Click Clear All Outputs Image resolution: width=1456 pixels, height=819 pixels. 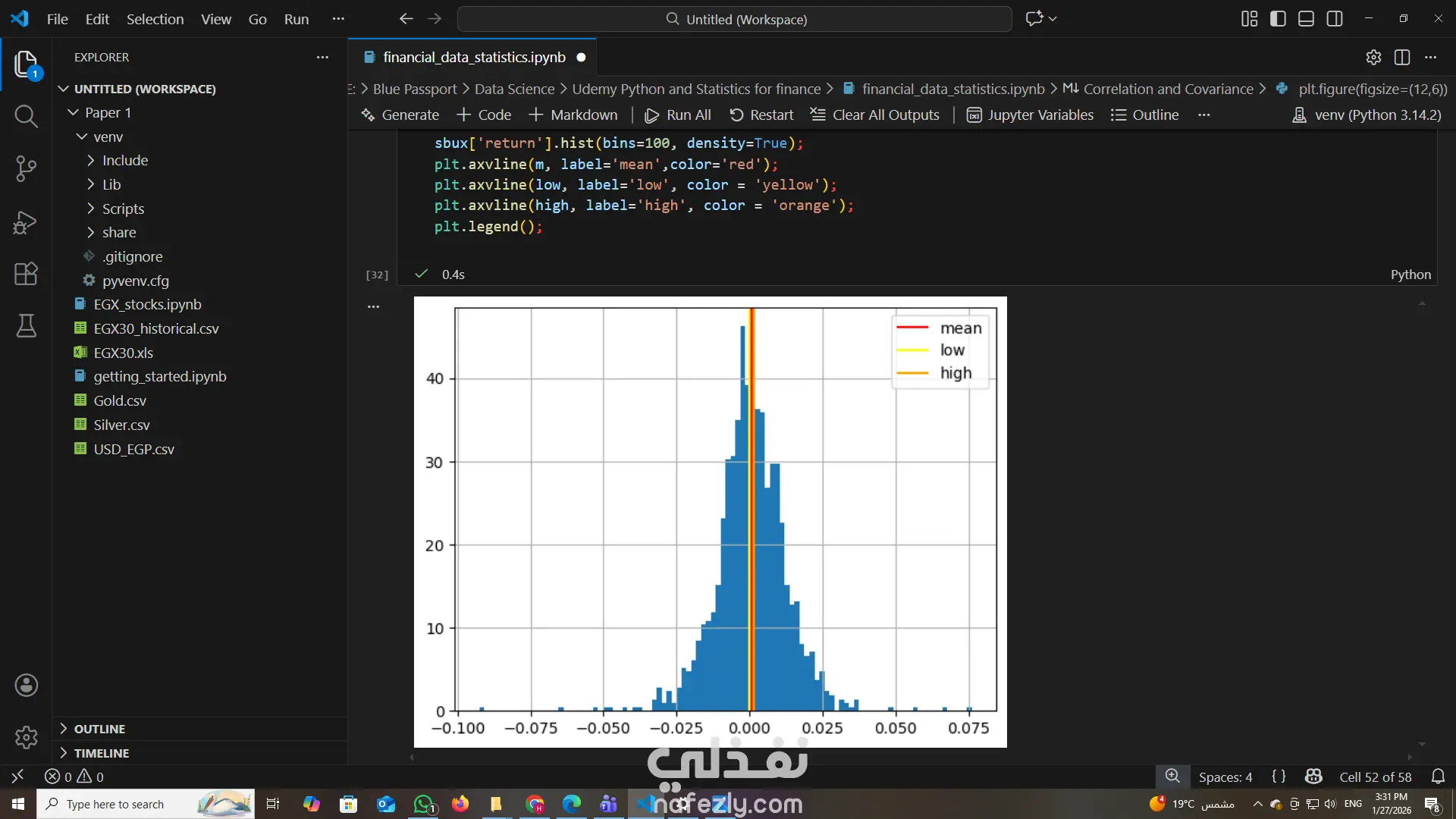[x=875, y=115]
